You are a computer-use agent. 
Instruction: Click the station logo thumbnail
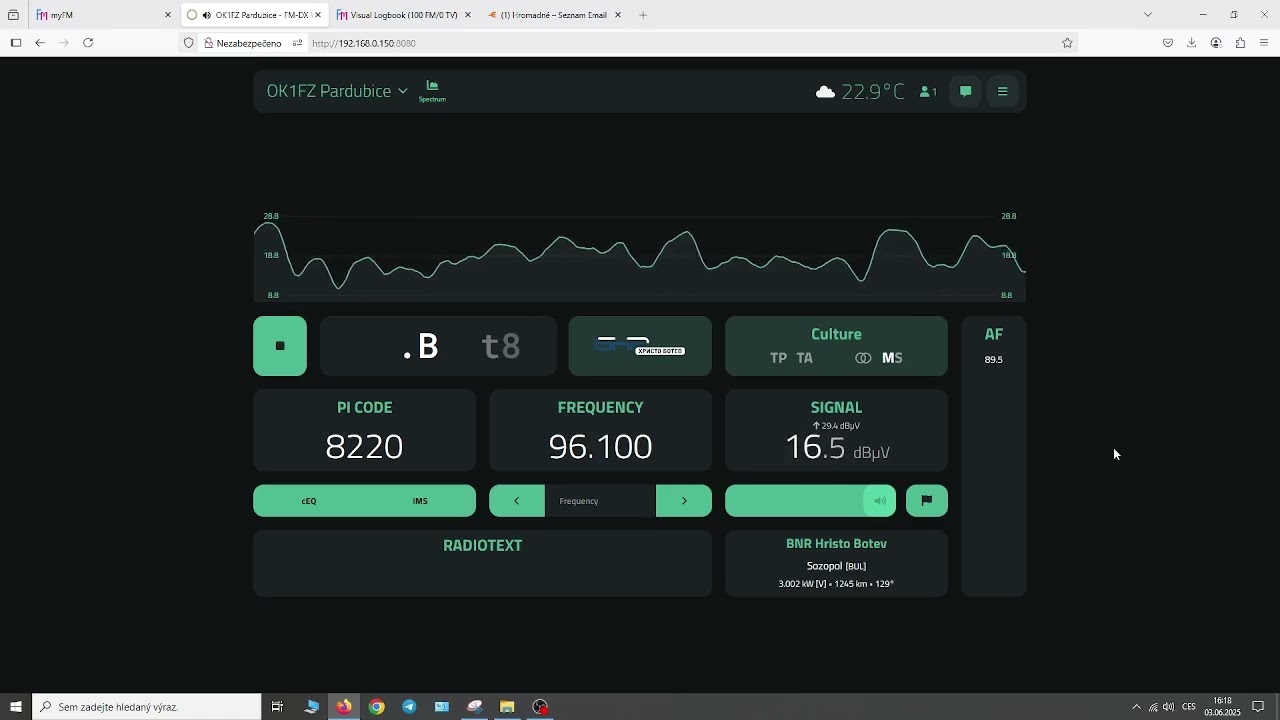tap(640, 346)
